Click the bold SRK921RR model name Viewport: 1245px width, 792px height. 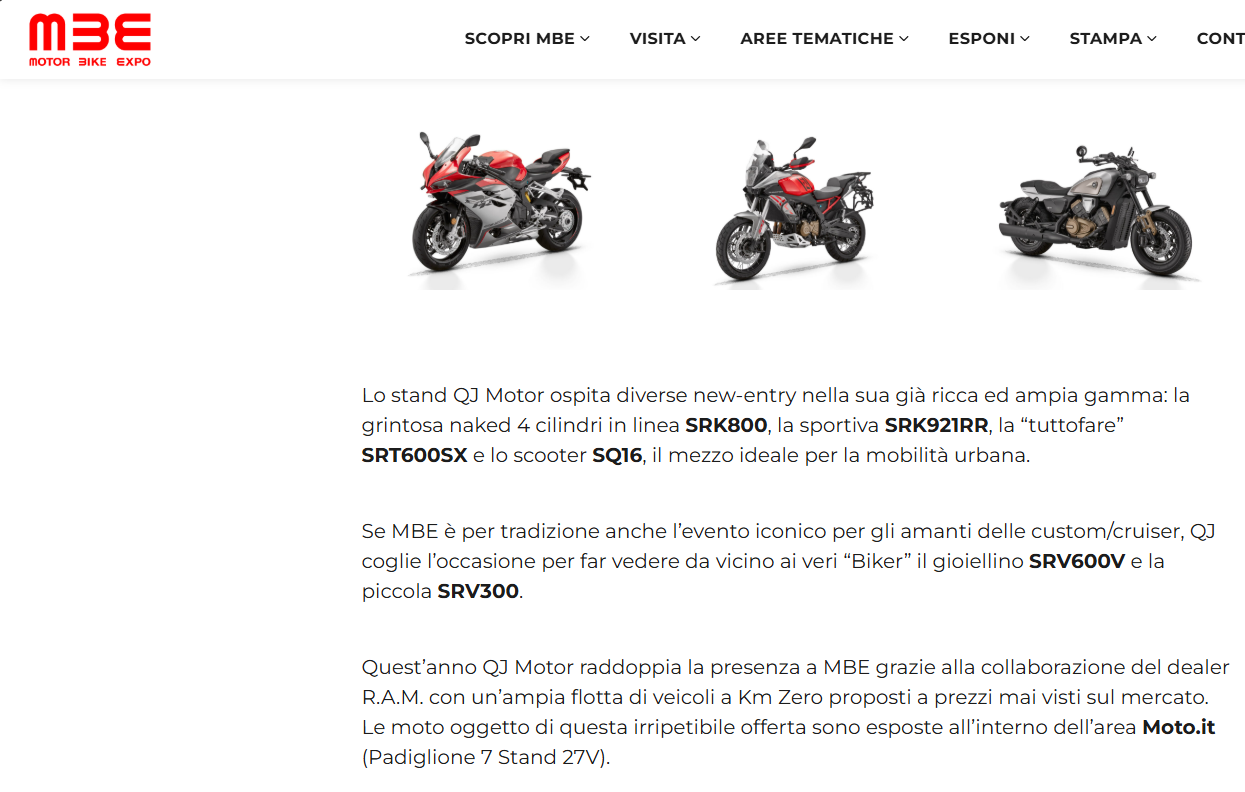(x=936, y=425)
